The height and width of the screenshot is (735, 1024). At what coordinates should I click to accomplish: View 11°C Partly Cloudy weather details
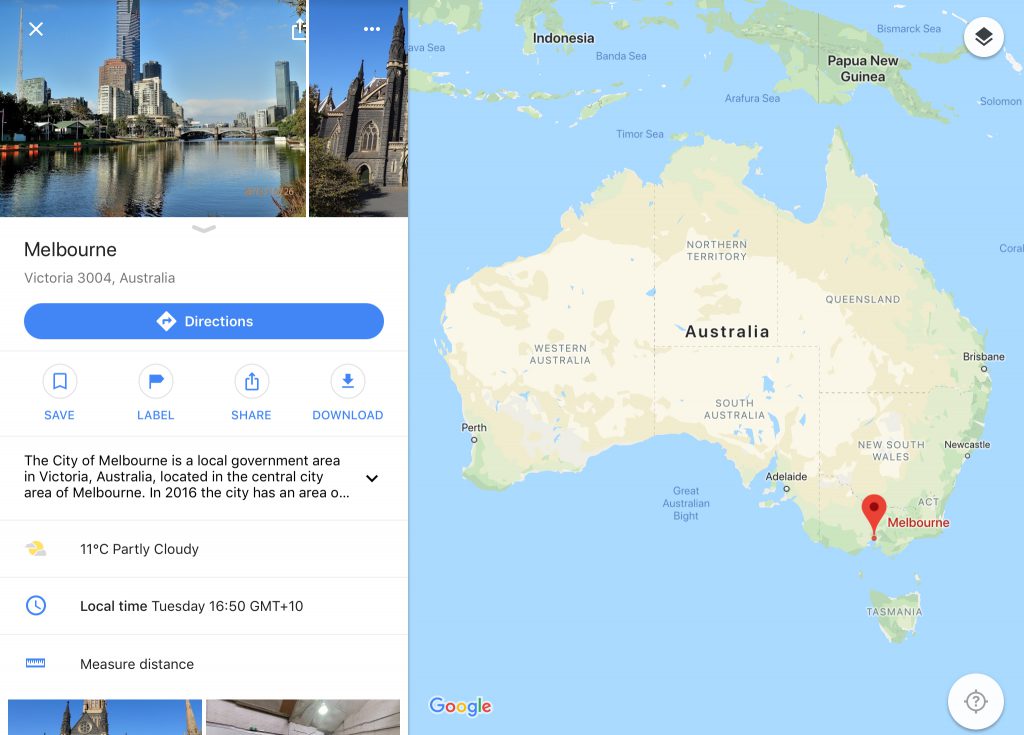pyautogui.click(x=204, y=549)
